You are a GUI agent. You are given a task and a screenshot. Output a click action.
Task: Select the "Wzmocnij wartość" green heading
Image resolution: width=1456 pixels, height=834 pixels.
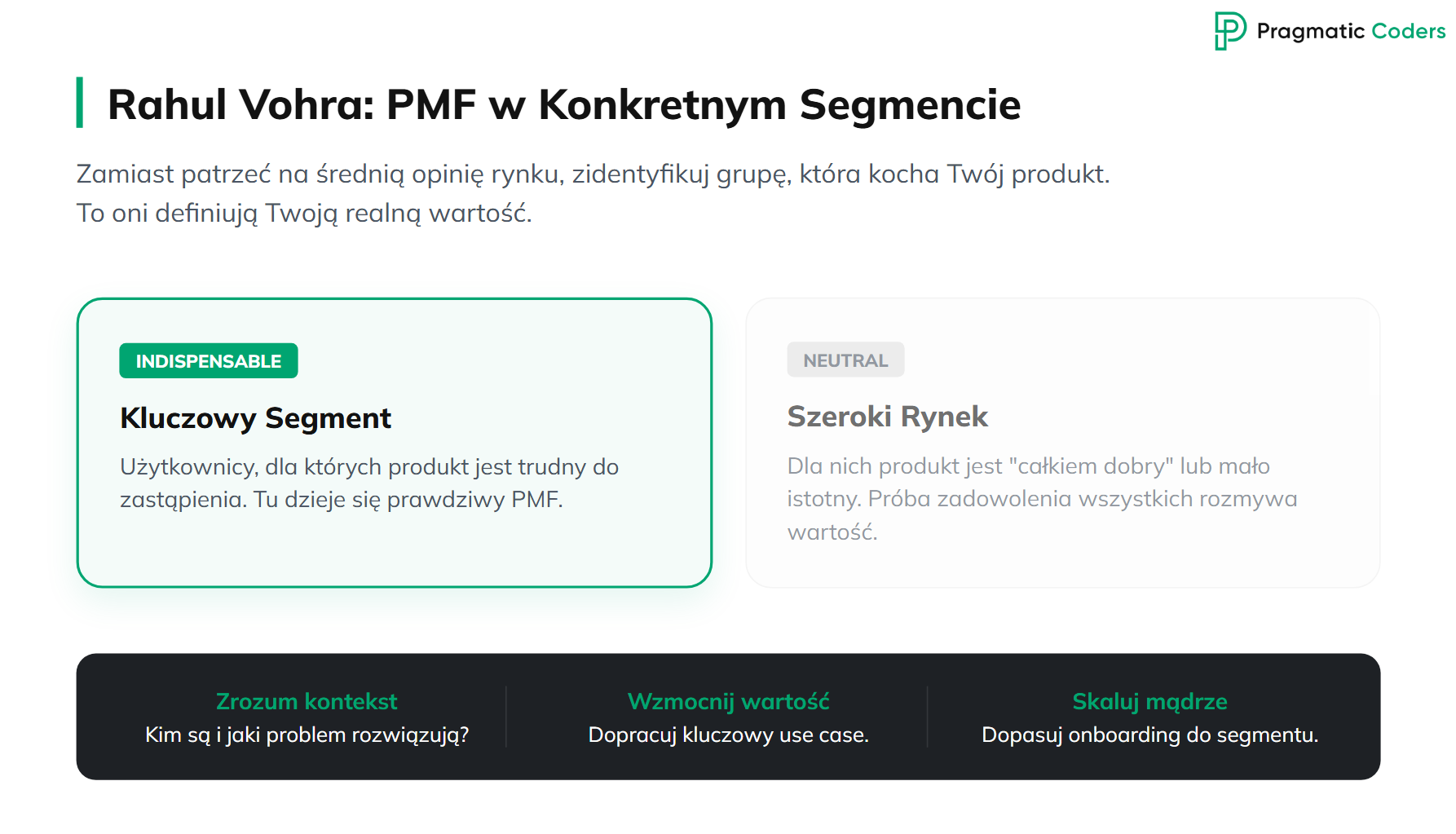pyautogui.click(x=728, y=701)
